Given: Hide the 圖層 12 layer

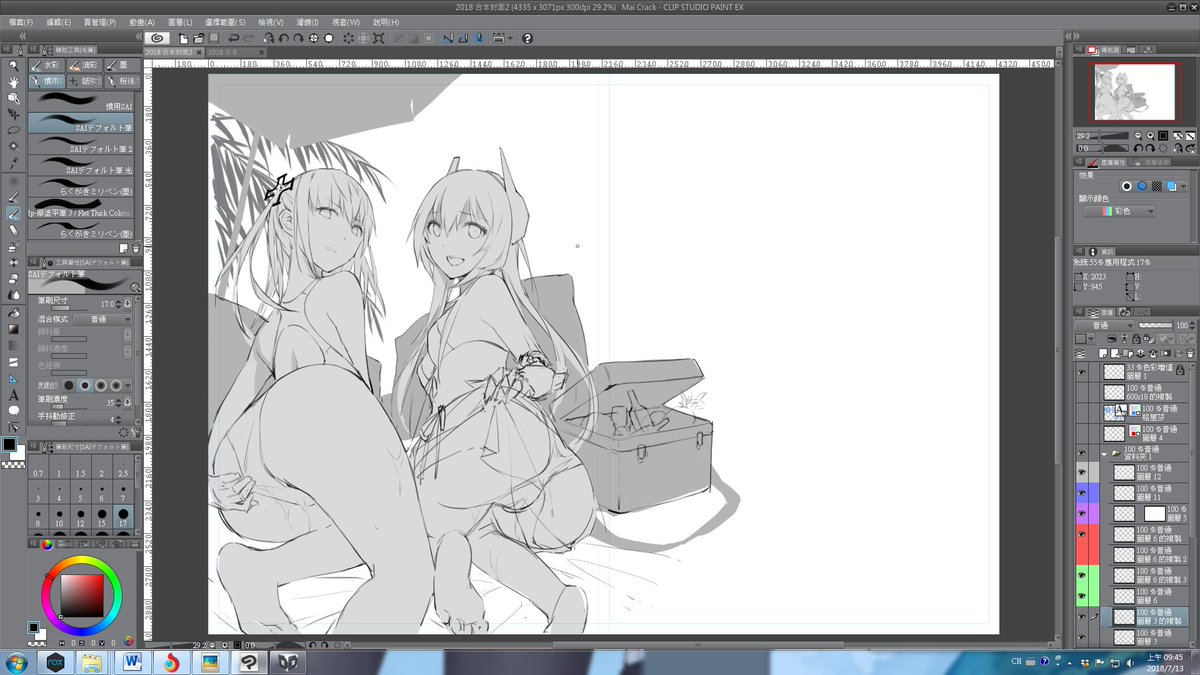Looking at the screenshot, I should coord(1081,471).
